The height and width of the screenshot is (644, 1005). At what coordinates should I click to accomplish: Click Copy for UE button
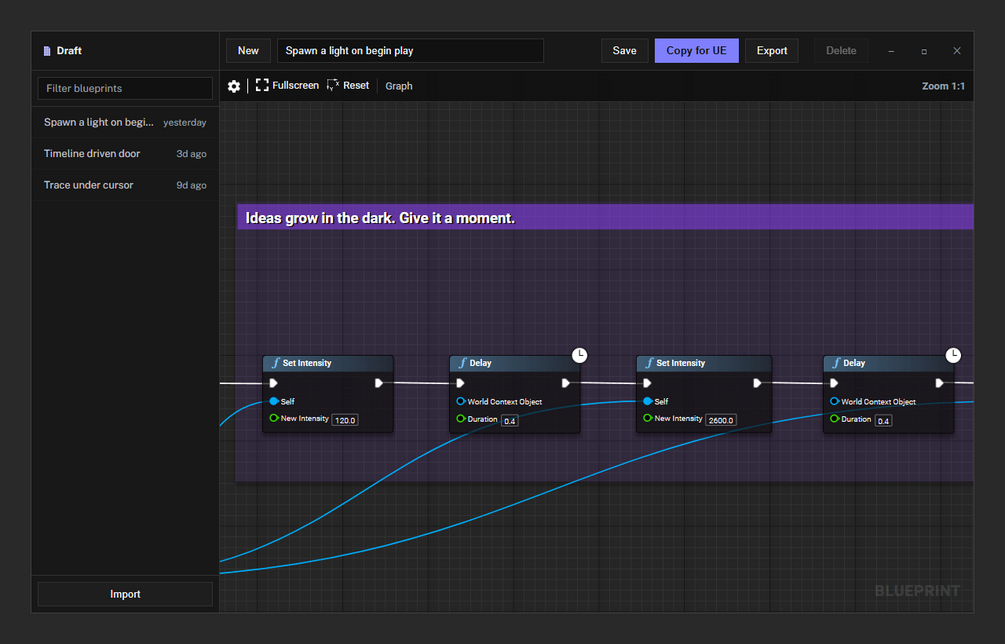point(696,51)
